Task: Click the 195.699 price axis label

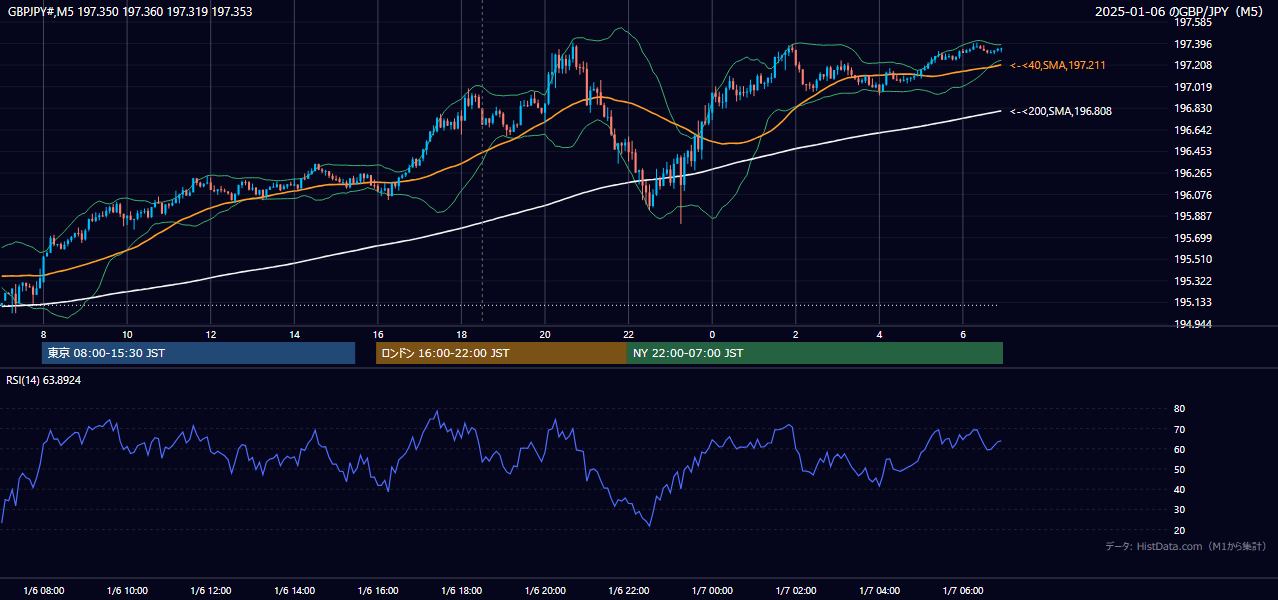Action: [1193, 238]
